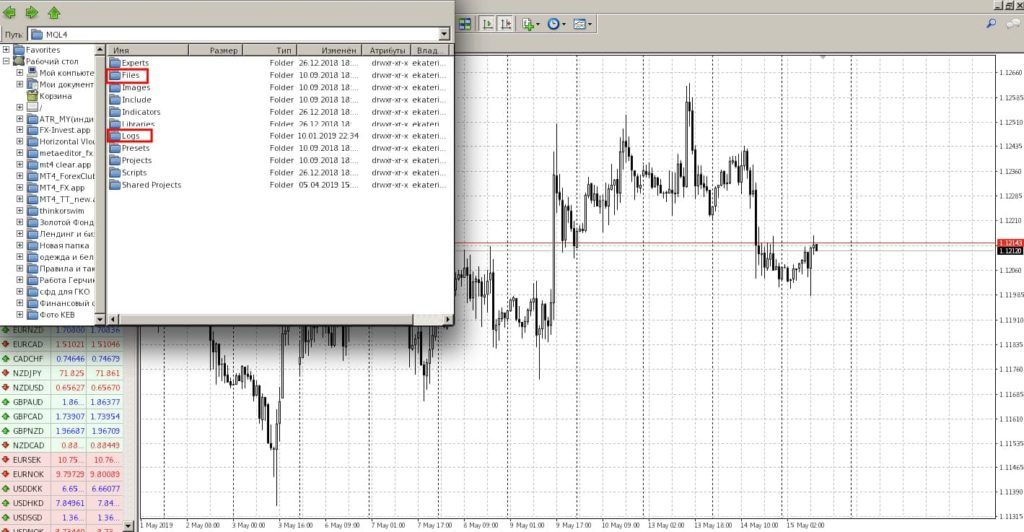
Task: Click the chart auto-scroll toolbar icon
Action: (x=485, y=23)
